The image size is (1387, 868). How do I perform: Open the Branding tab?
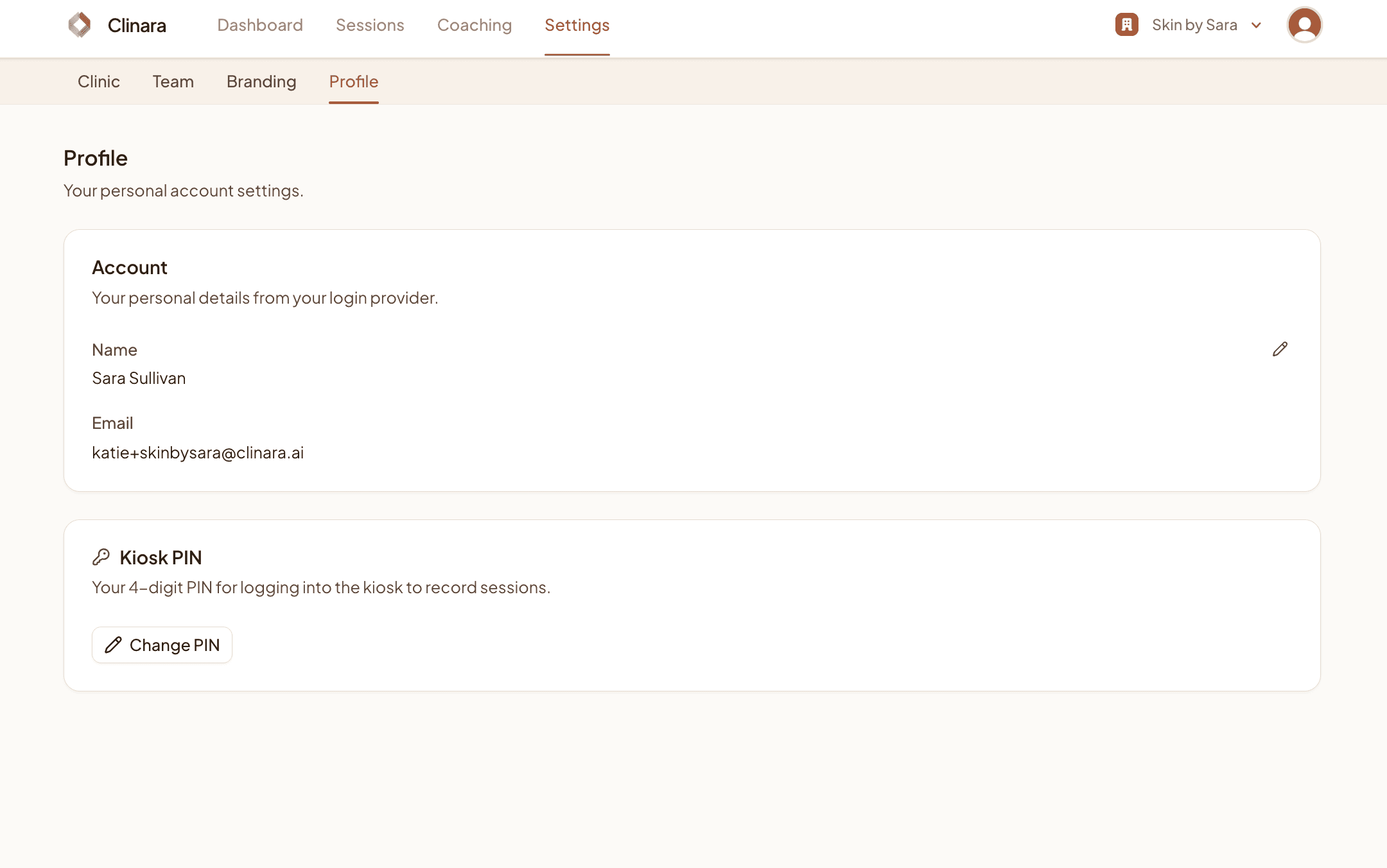coord(261,82)
